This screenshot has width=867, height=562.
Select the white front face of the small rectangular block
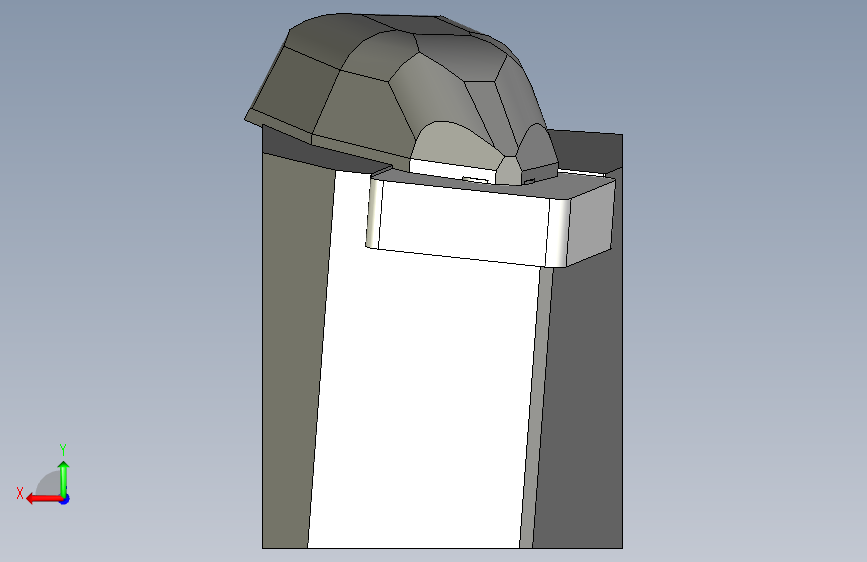pyautogui.click(x=463, y=224)
